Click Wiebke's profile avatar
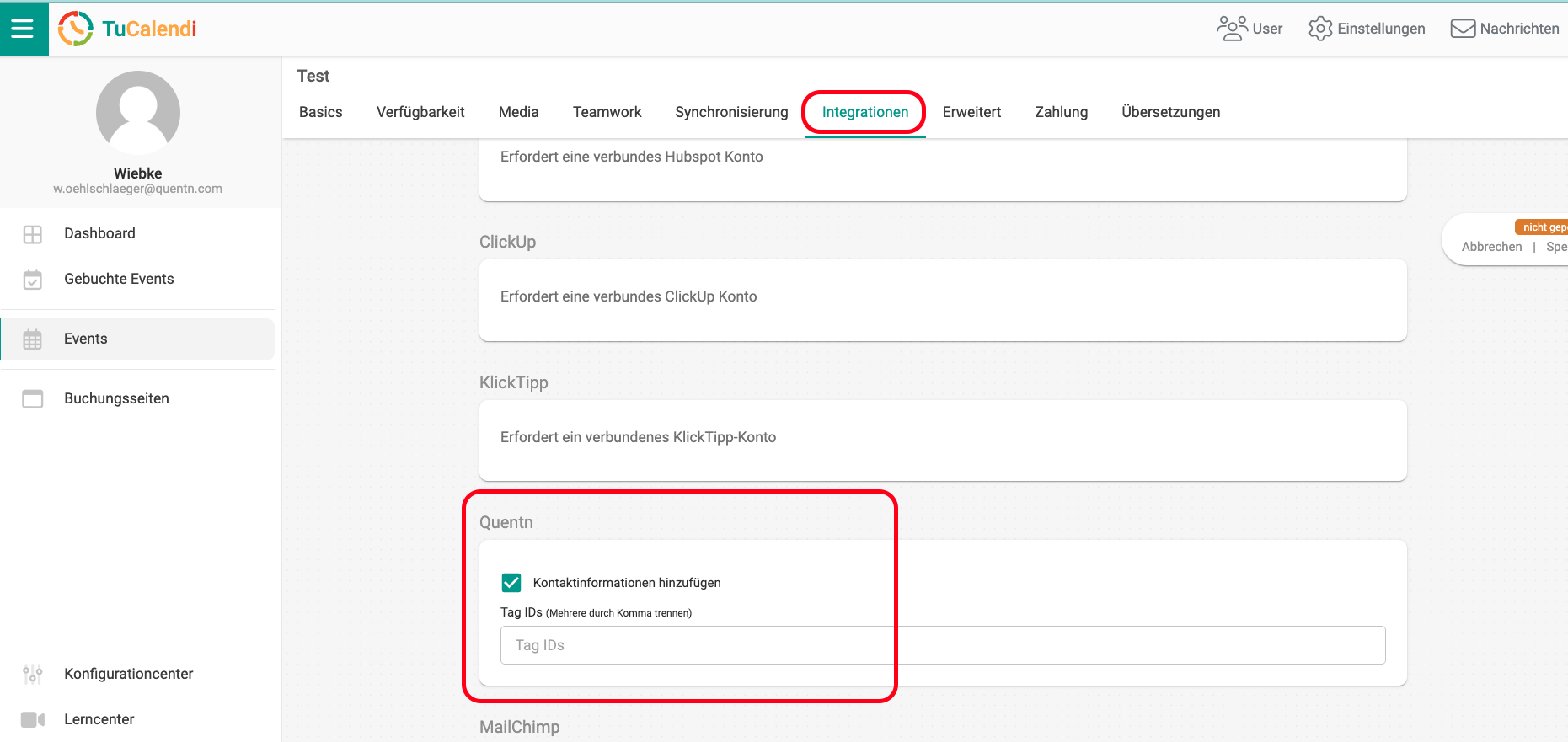 pyautogui.click(x=138, y=113)
